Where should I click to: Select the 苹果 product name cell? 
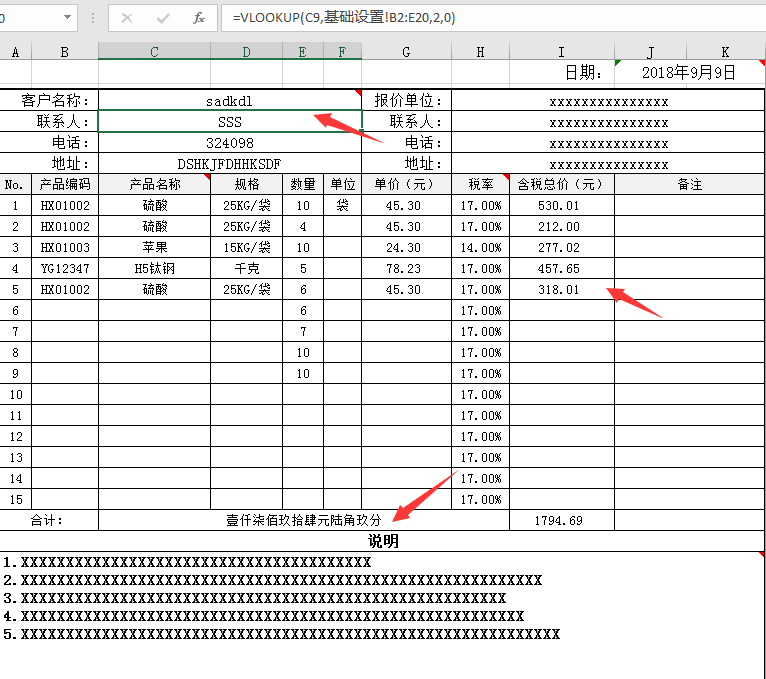pos(154,248)
